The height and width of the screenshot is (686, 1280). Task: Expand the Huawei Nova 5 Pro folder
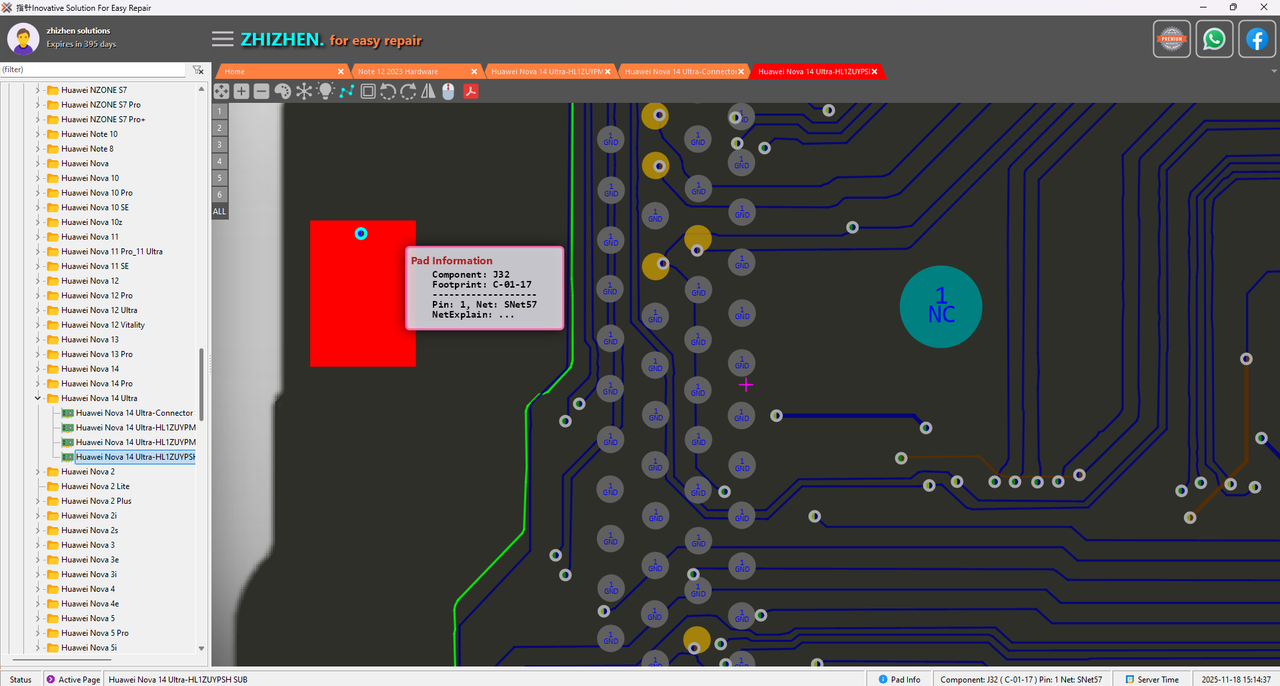(x=38, y=633)
